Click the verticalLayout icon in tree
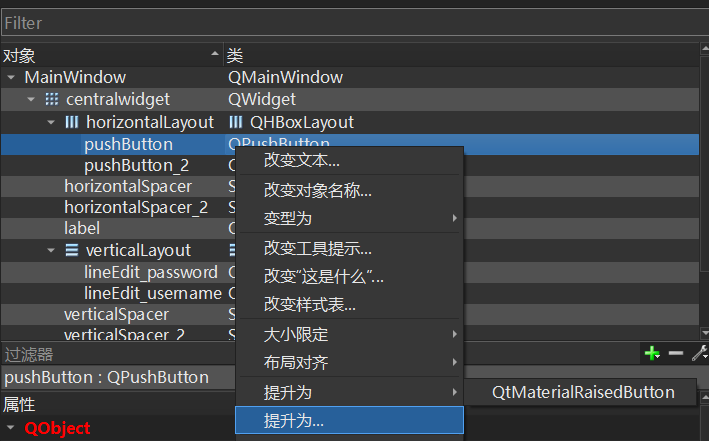This screenshot has width=709, height=441. (x=71, y=250)
